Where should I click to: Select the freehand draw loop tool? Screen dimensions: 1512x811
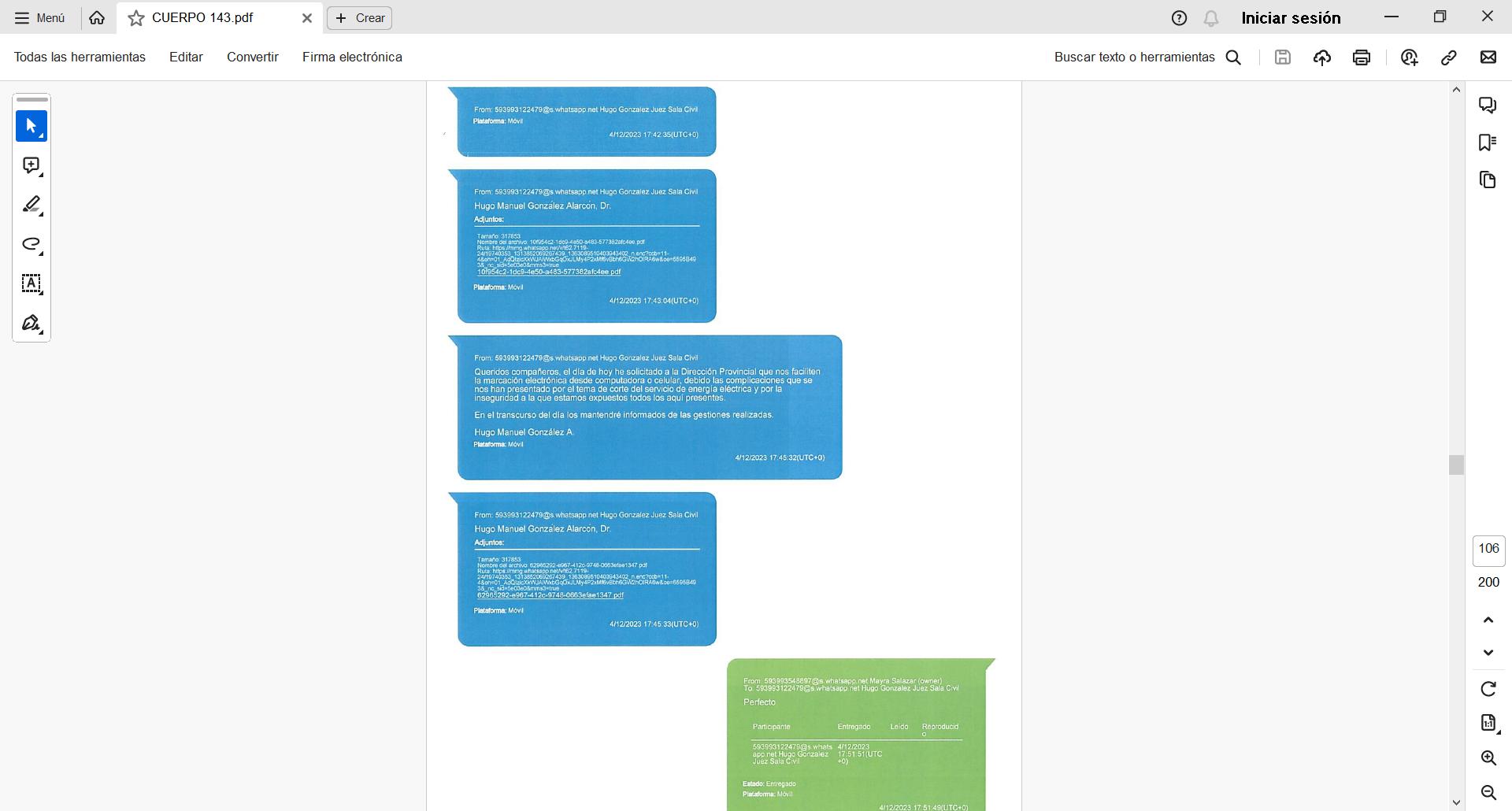31,244
